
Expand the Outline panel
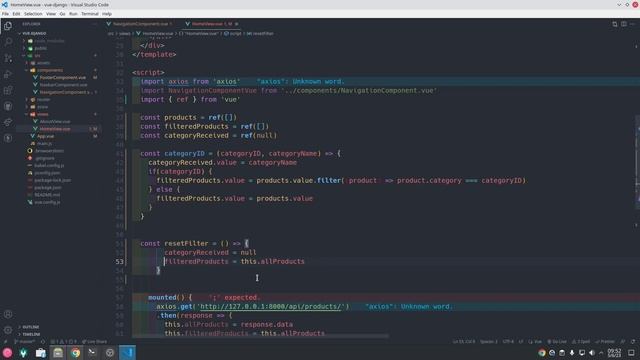(x=31, y=327)
